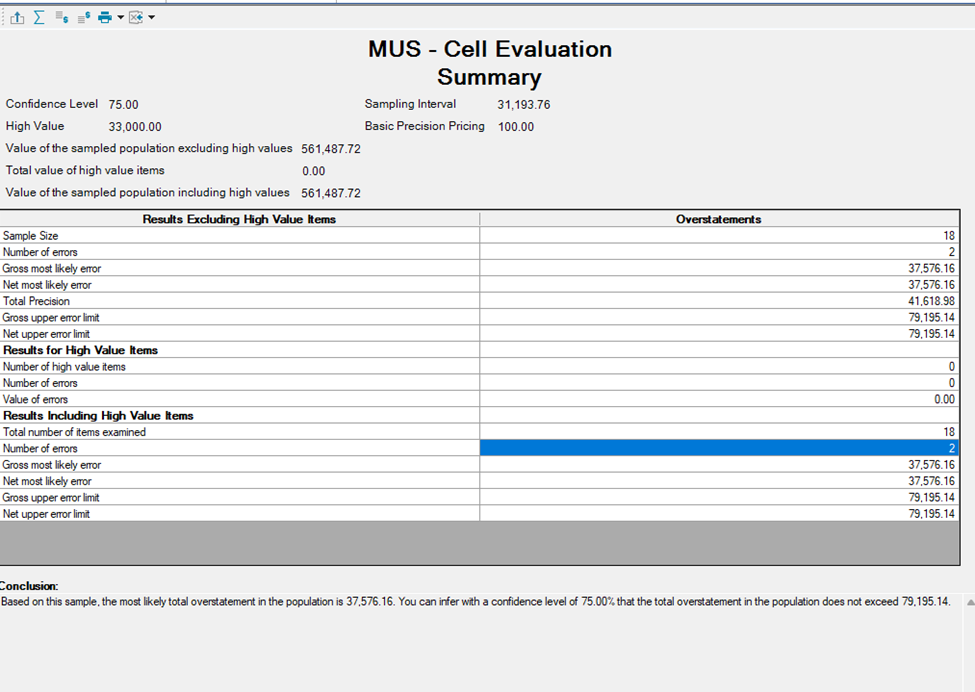The height and width of the screenshot is (692, 975).
Task: Click the currency format report icon
Action: click(84, 17)
